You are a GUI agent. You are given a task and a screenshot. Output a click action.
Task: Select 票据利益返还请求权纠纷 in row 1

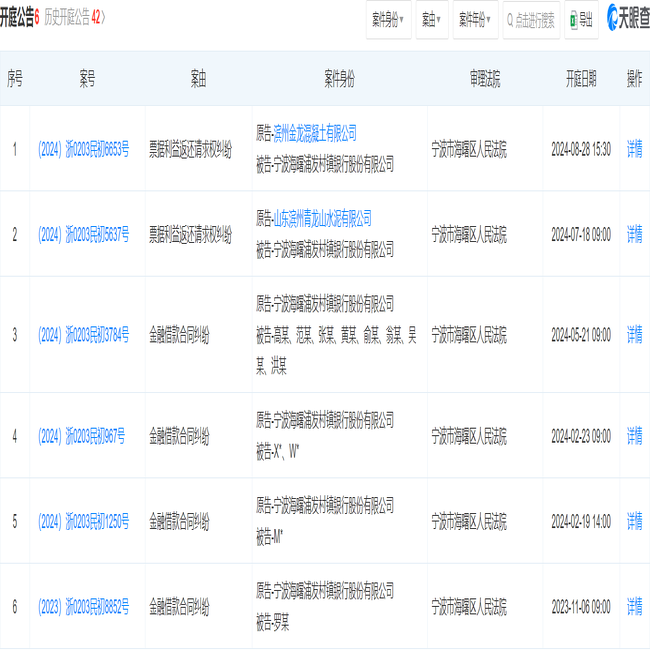pyautogui.click(x=190, y=149)
